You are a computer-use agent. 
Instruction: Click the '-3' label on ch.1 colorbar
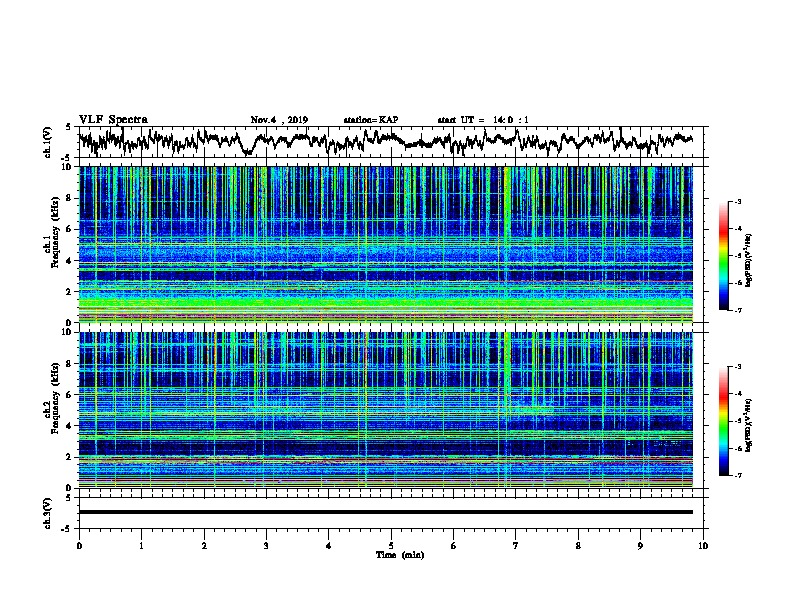737,201
